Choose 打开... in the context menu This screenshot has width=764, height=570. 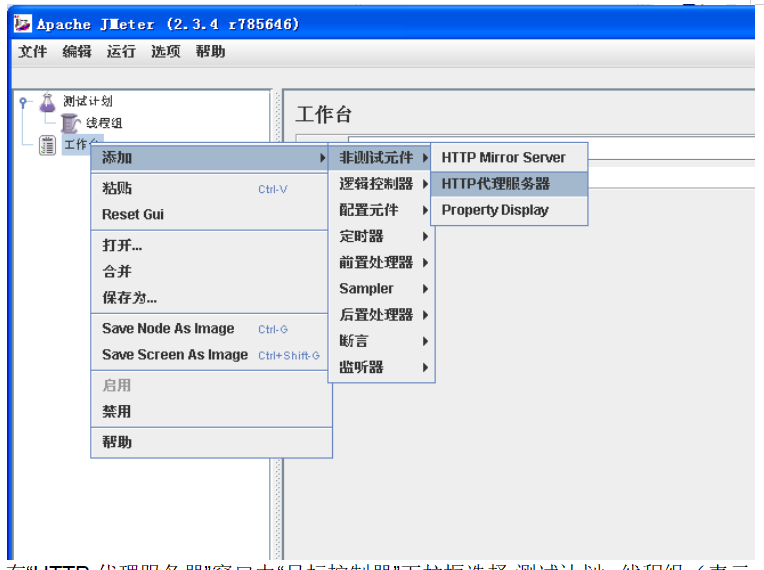[210, 245]
